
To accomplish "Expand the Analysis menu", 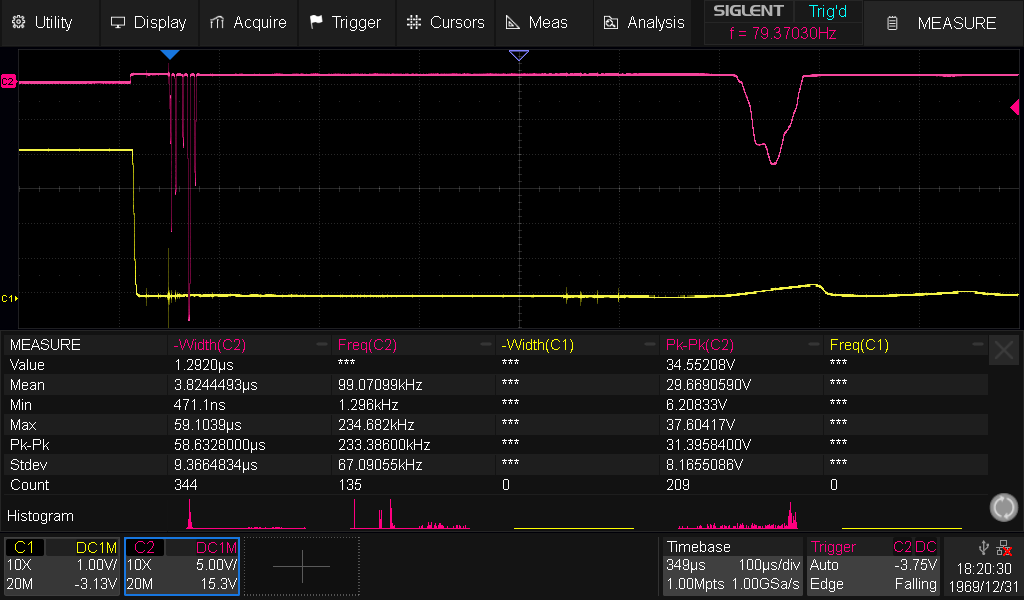I will pos(644,22).
